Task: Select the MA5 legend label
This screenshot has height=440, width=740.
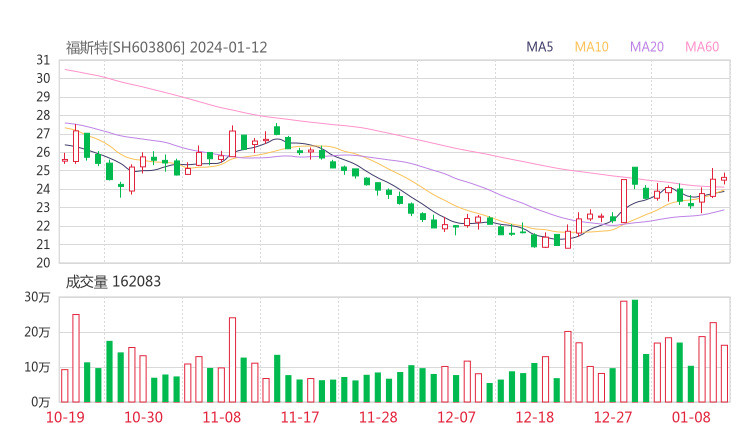Action: pos(539,47)
